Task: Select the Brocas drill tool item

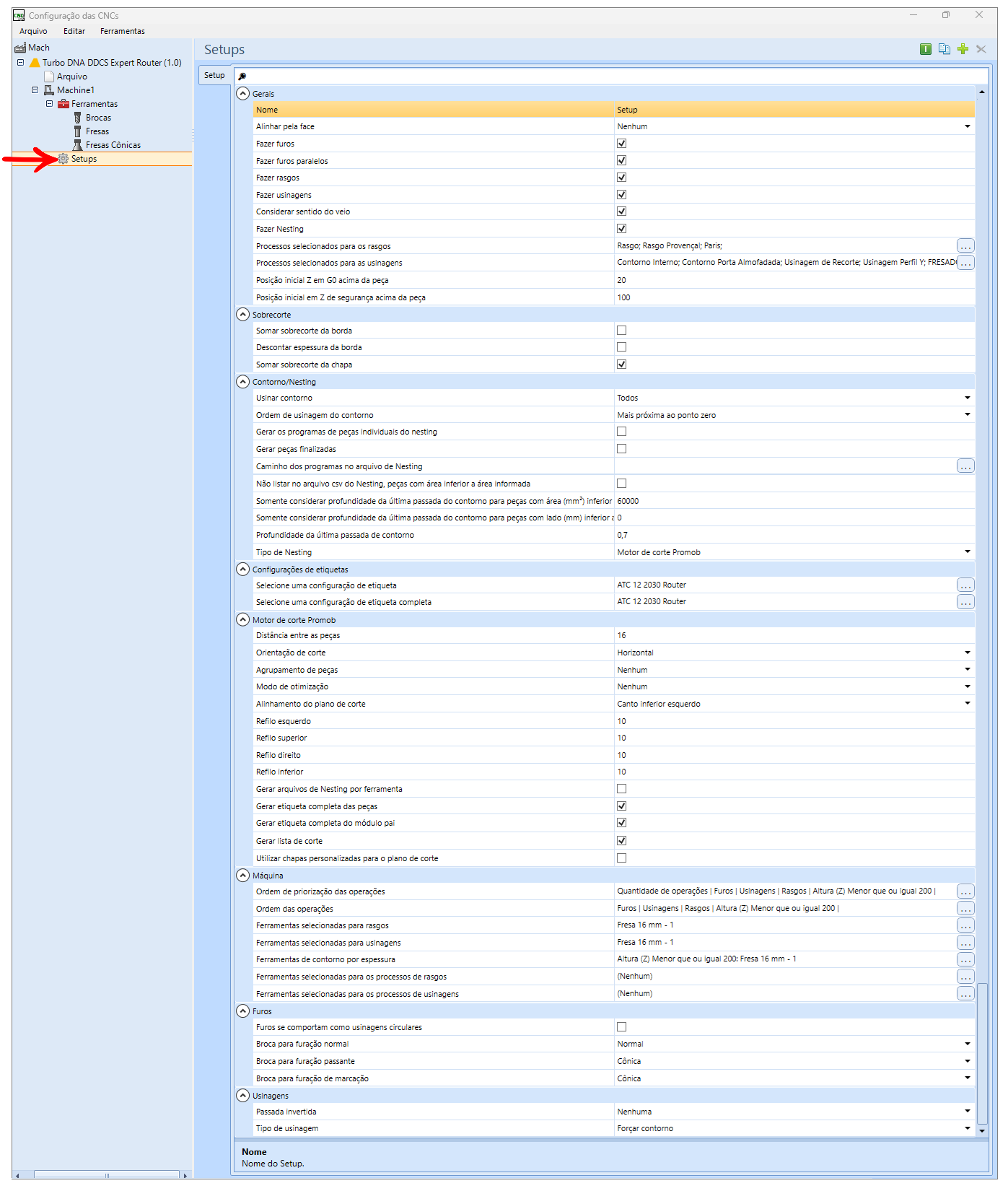Action: tap(98, 118)
